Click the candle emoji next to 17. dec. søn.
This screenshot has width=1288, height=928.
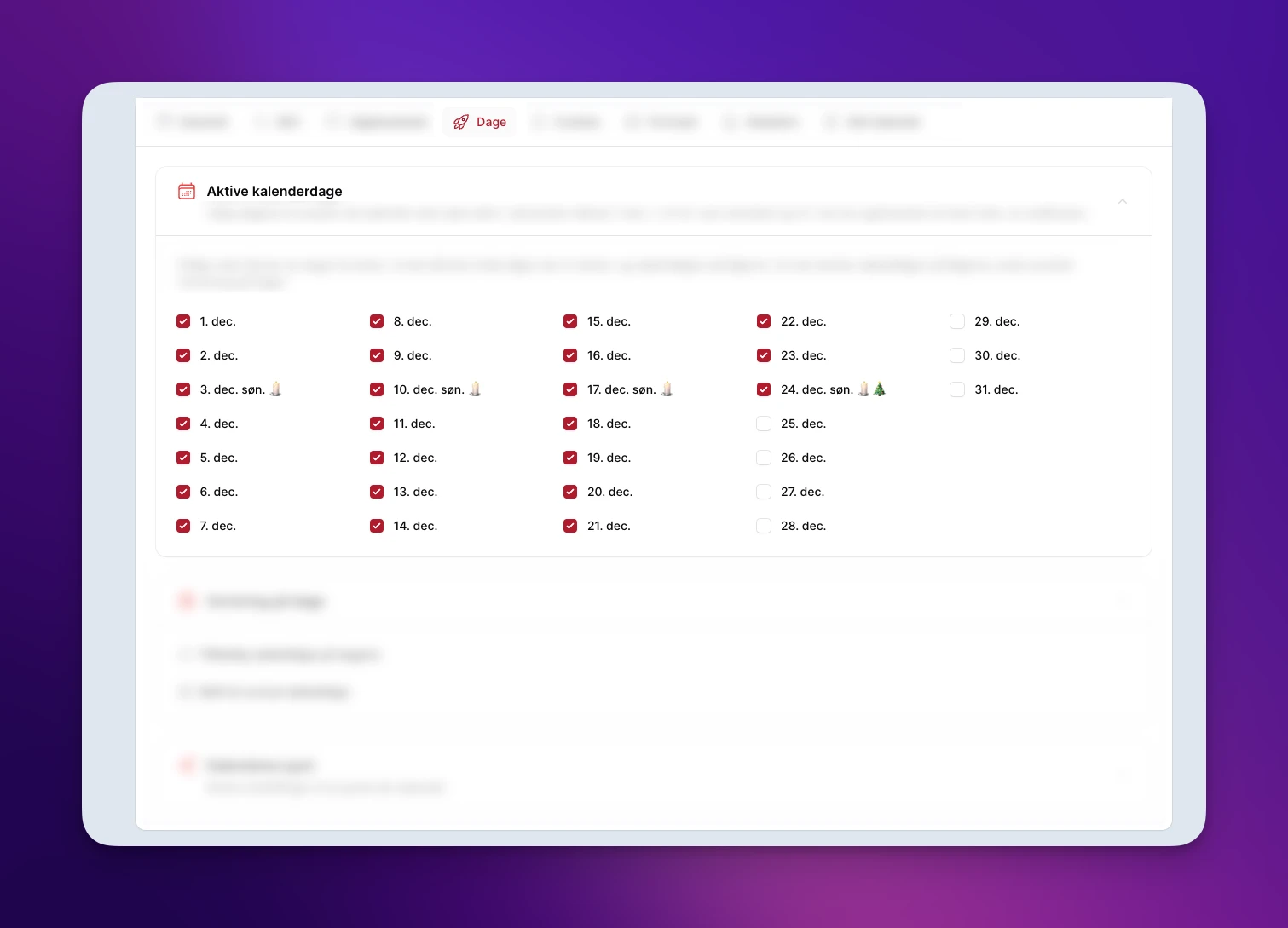pos(667,389)
